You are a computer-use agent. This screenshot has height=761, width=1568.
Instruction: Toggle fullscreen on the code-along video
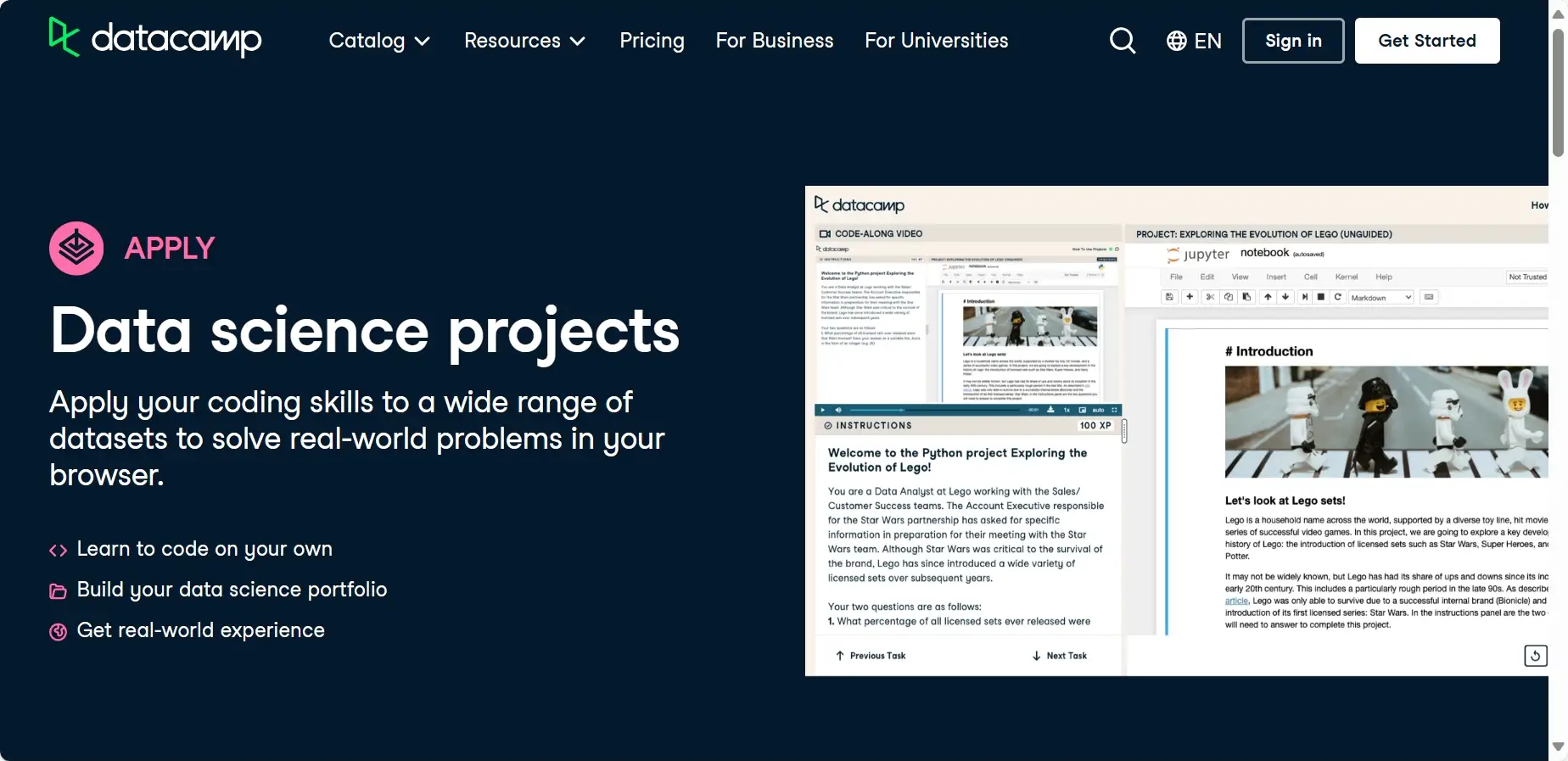tap(1114, 410)
